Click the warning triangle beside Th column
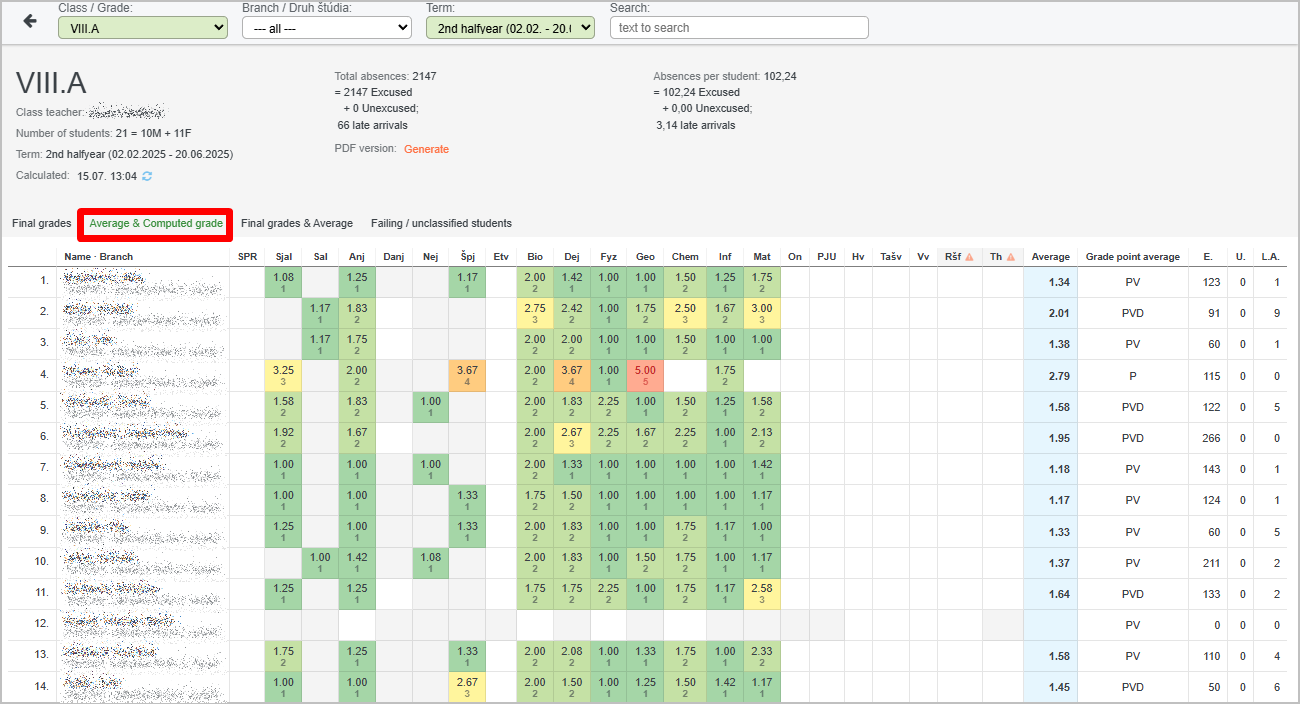The width and height of the screenshot is (1300, 704). [x=1010, y=257]
